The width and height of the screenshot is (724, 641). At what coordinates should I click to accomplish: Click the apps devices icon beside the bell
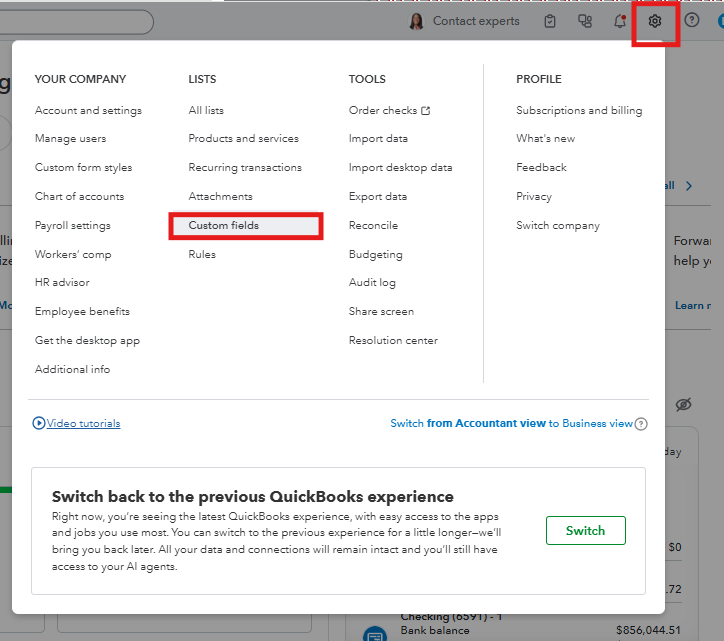pyautogui.click(x=585, y=21)
